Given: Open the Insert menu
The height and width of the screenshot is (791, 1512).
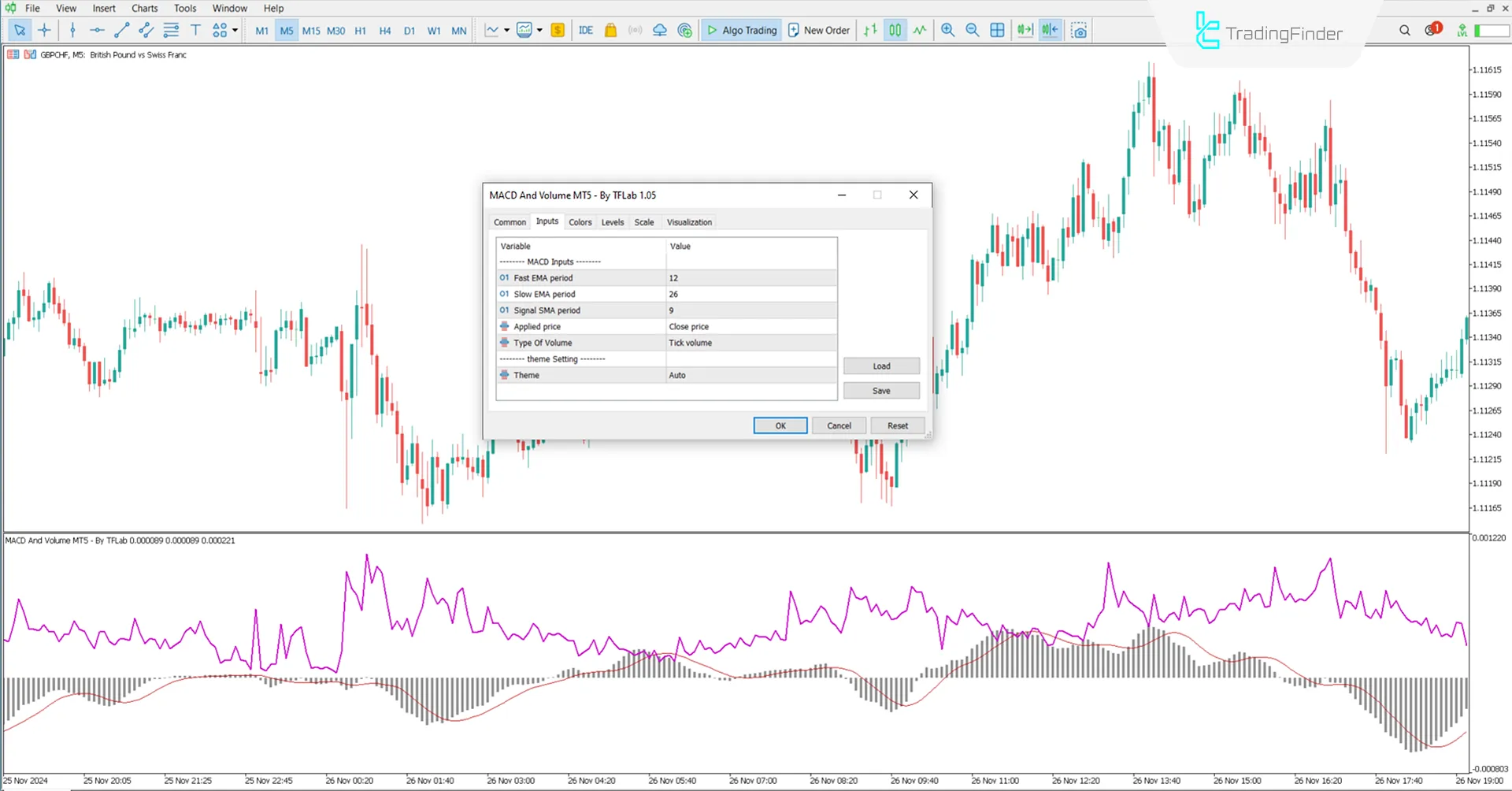Looking at the screenshot, I should pyautogui.click(x=104, y=8).
